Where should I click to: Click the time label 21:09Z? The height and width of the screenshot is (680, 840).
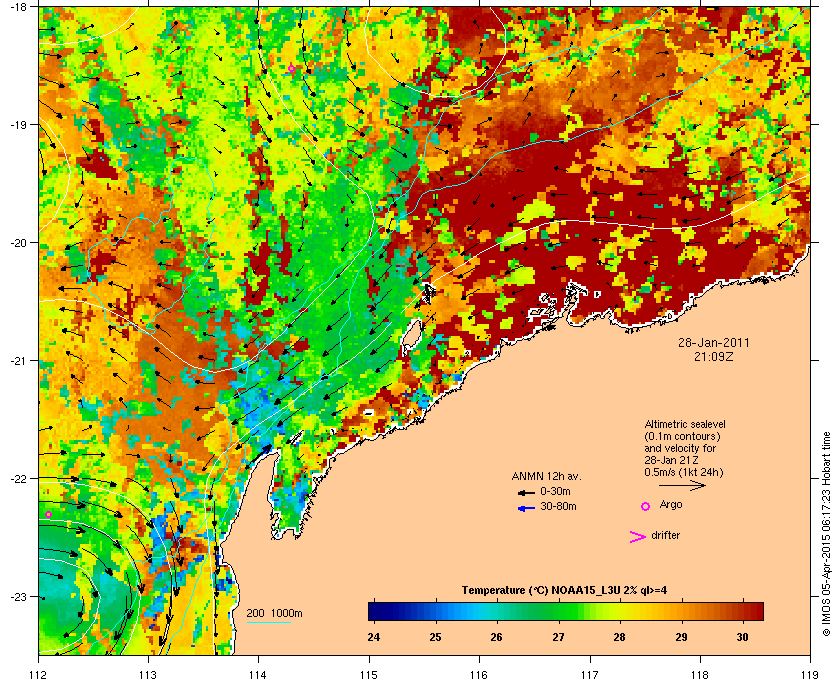(x=714, y=356)
